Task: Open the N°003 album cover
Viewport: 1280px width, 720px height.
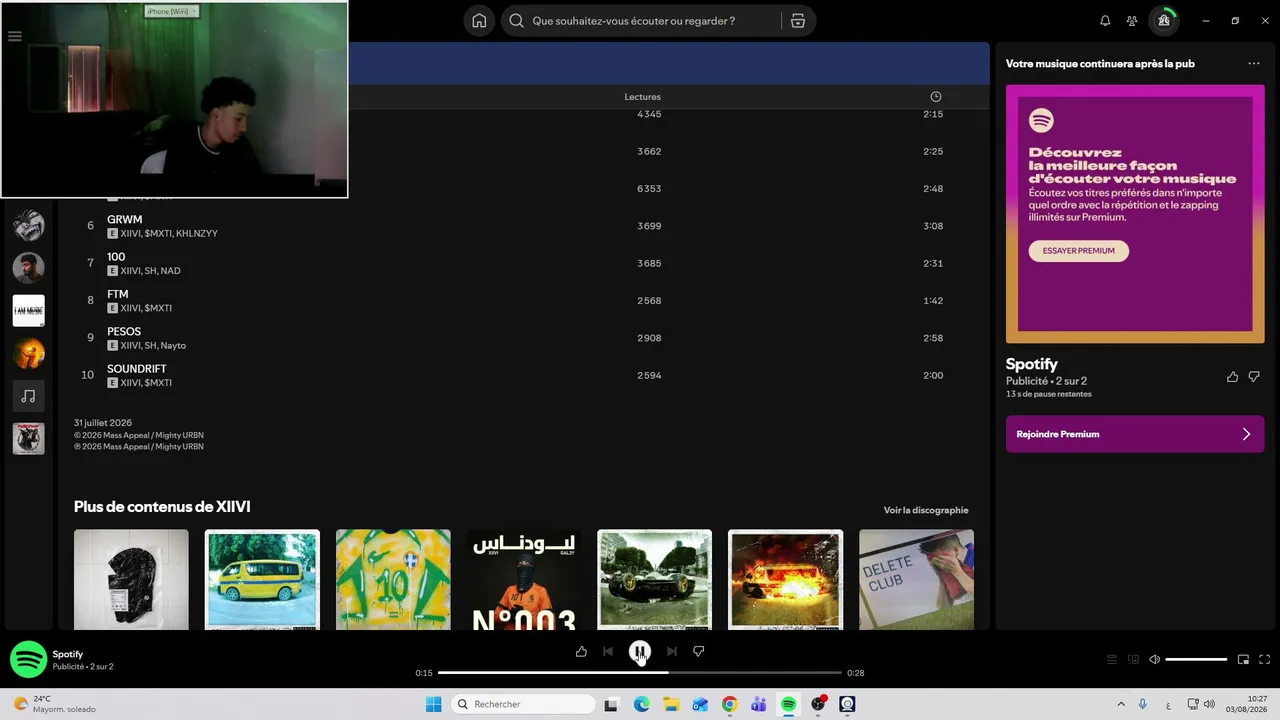Action: pos(524,580)
